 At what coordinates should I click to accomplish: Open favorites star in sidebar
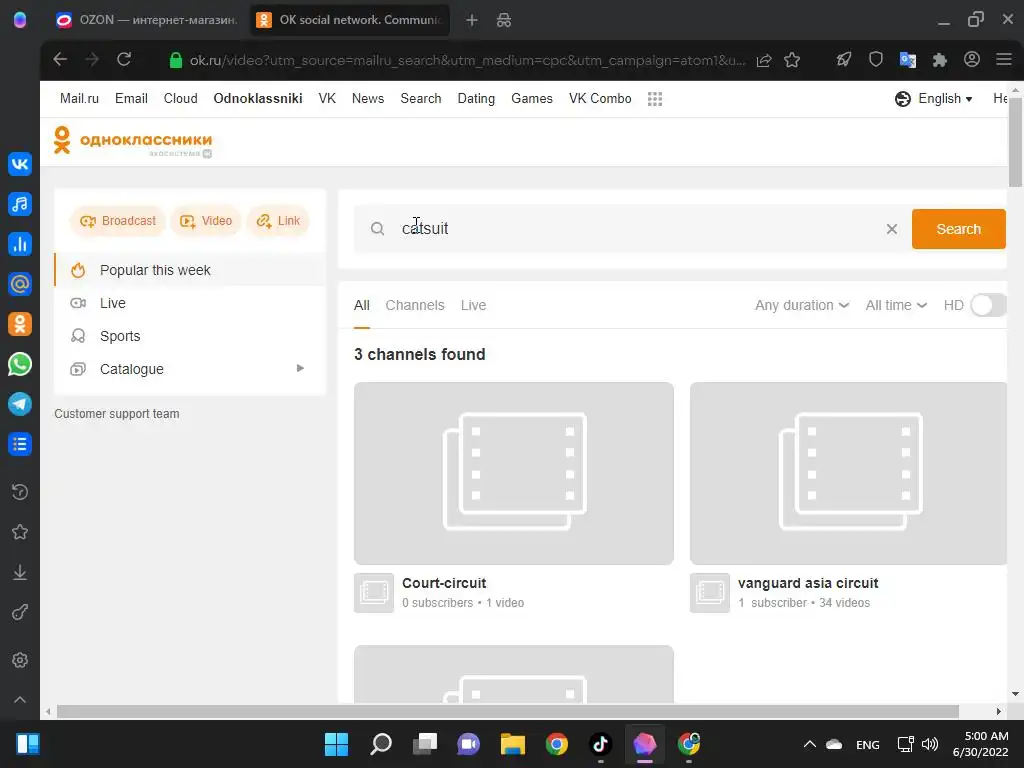tap(20, 532)
